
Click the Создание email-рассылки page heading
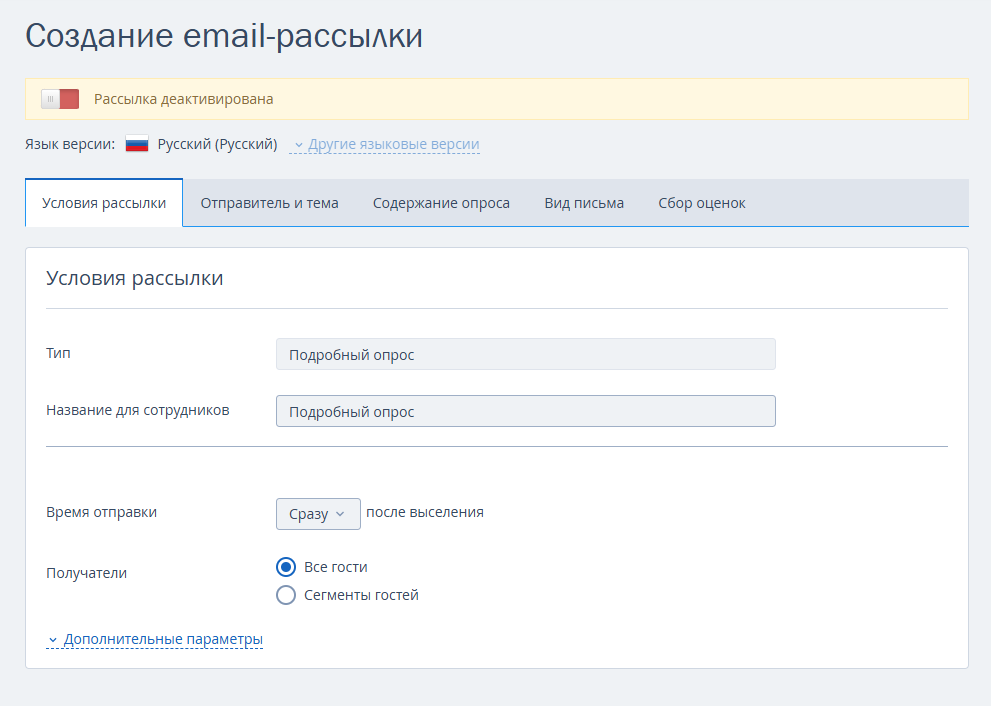click(224, 36)
